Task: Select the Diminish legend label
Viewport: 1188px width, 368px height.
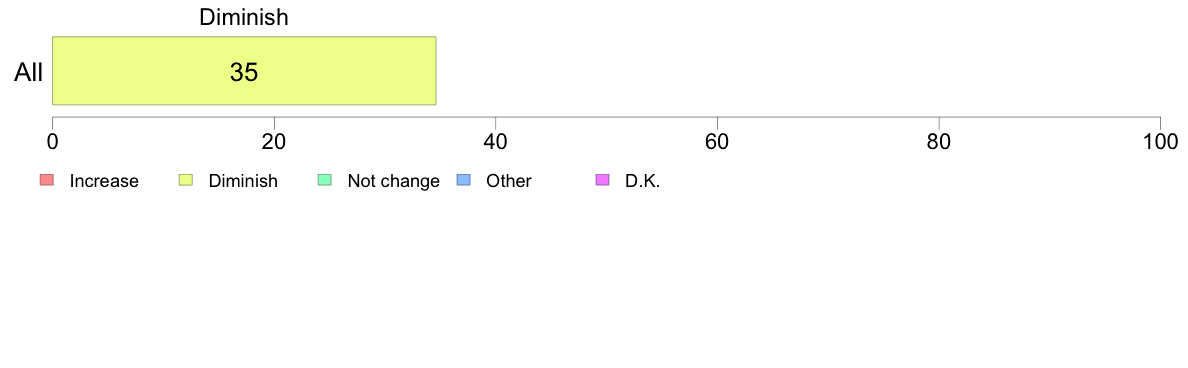Action: [x=243, y=181]
